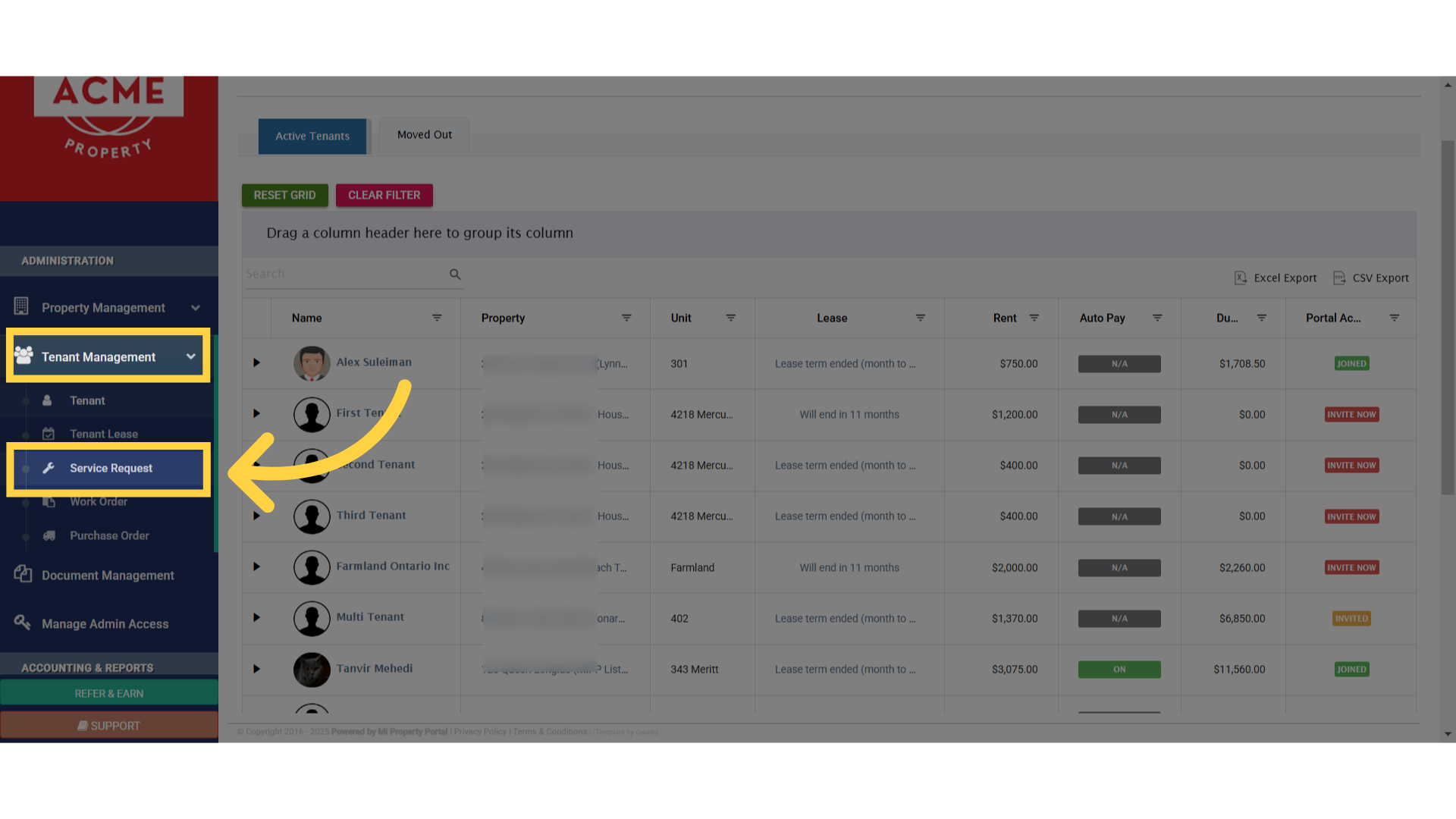This screenshot has width=1456, height=819.
Task: Open the Property column filter icon
Action: click(626, 318)
